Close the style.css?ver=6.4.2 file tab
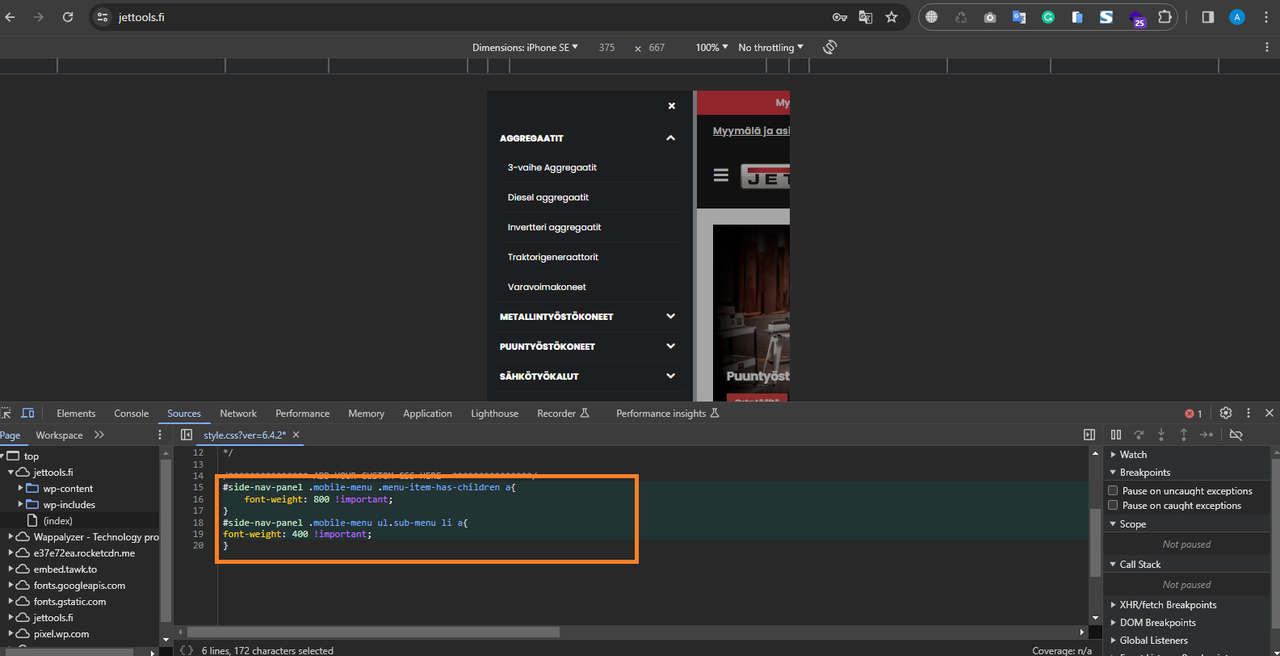The image size is (1280, 656). 297,435
